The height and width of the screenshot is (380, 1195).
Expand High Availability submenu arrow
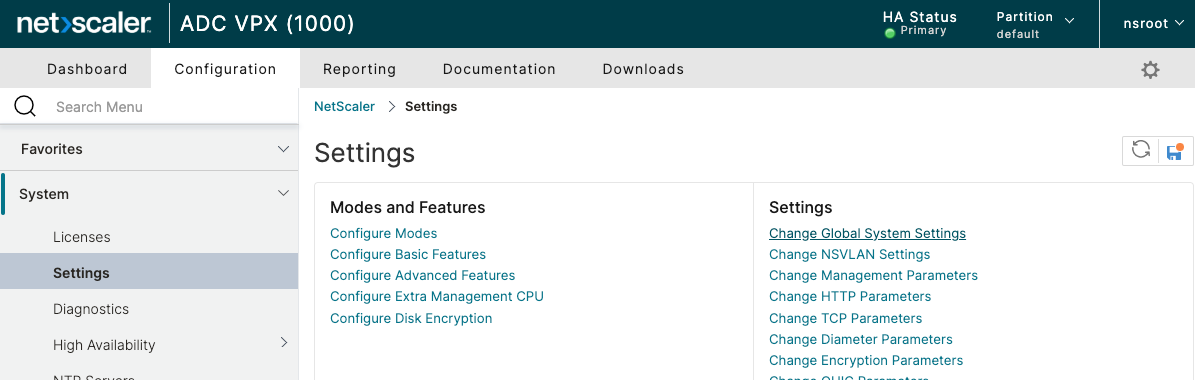click(284, 343)
